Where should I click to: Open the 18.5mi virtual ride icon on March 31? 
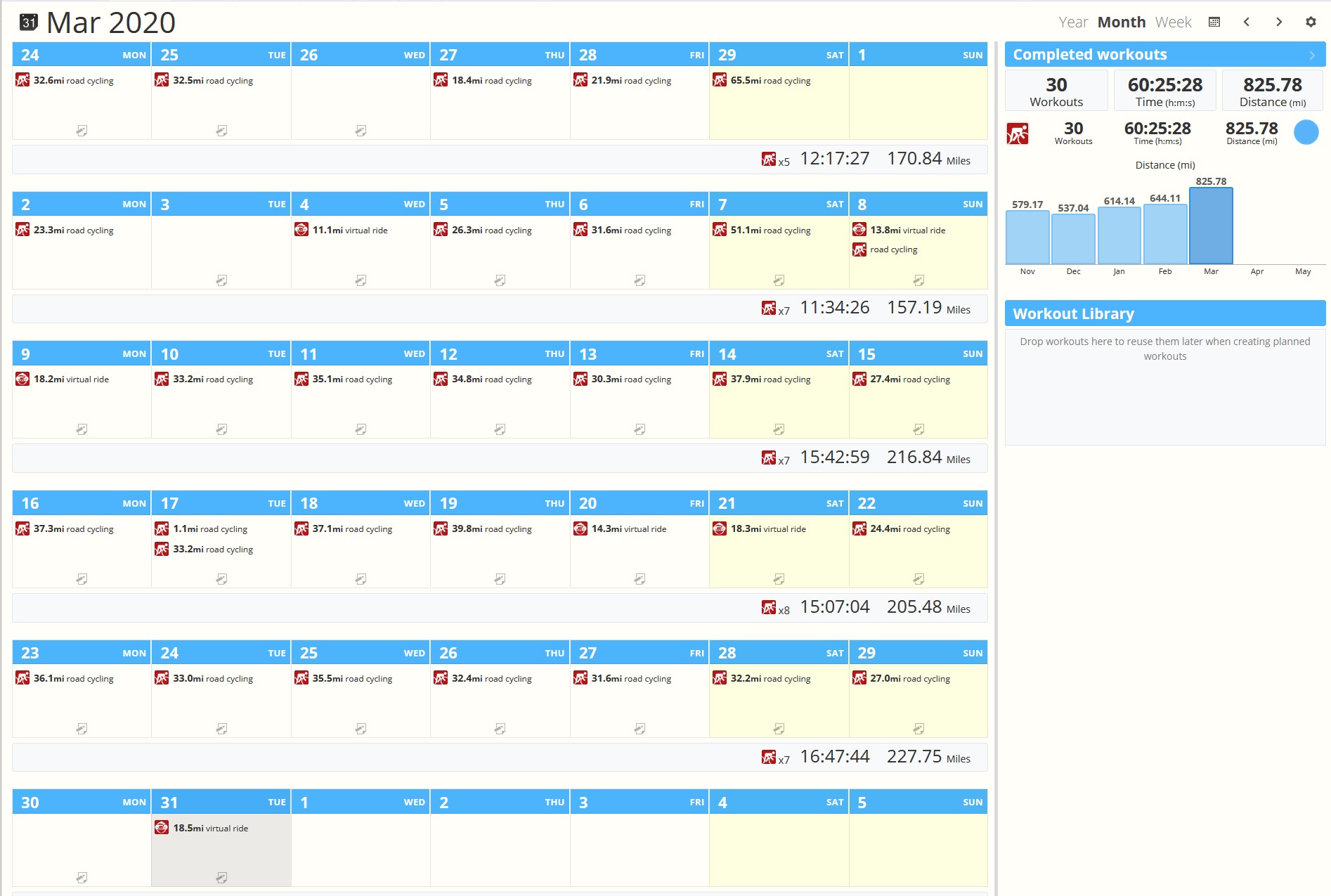tap(162, 828)
